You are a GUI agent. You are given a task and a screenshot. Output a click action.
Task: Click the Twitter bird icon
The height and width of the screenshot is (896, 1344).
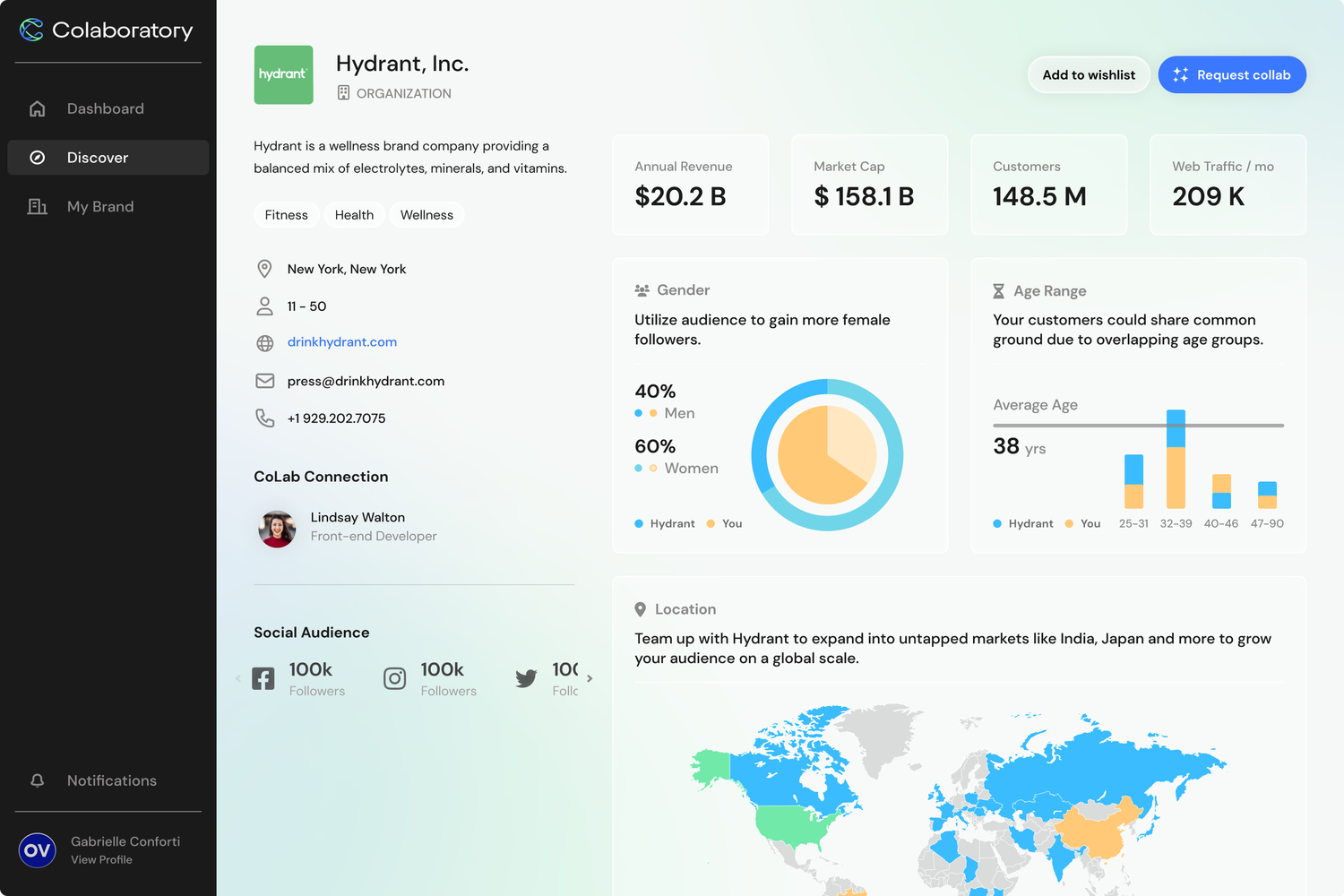[x=526, y=678]
